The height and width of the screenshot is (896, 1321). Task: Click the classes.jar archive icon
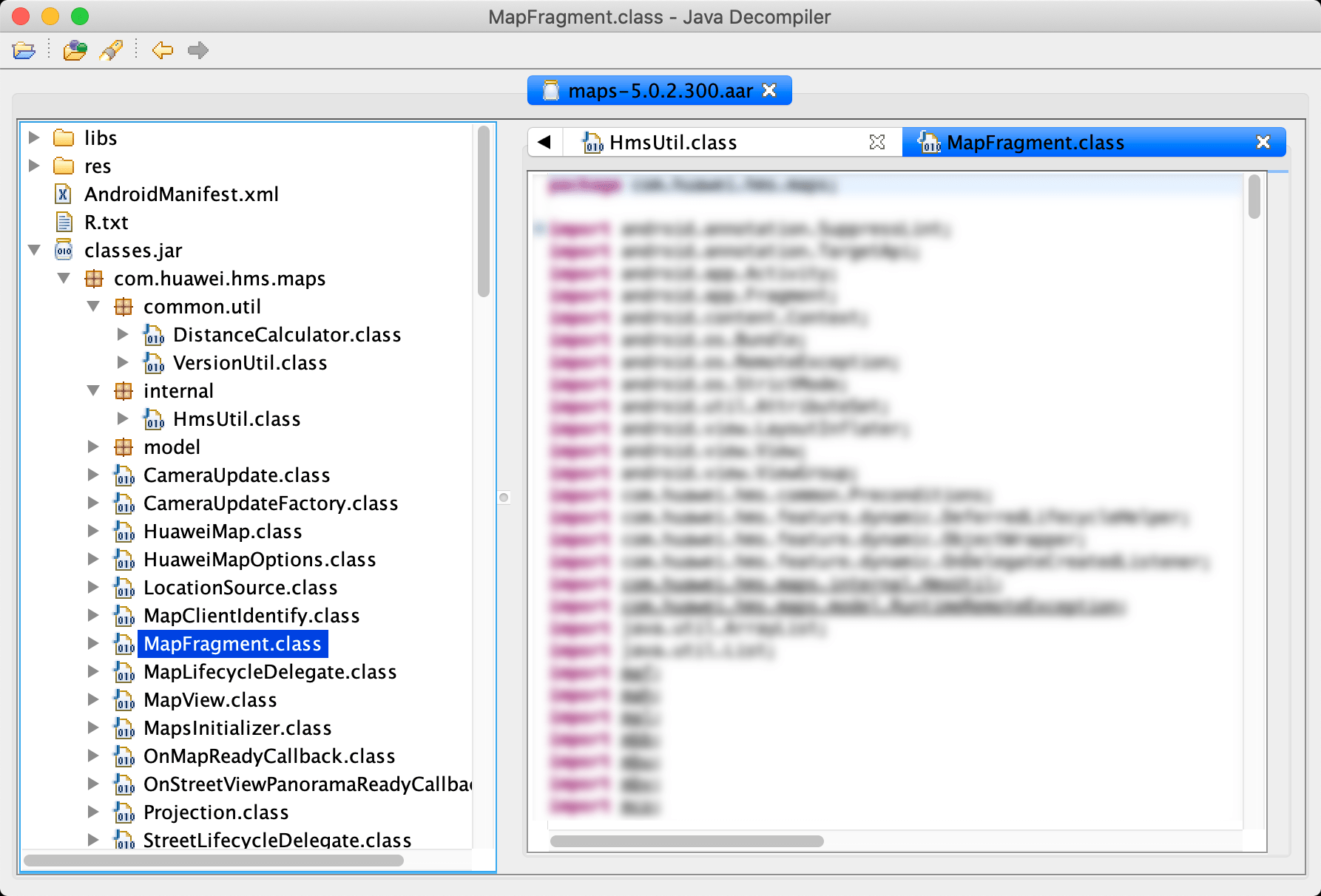[64, 251]
